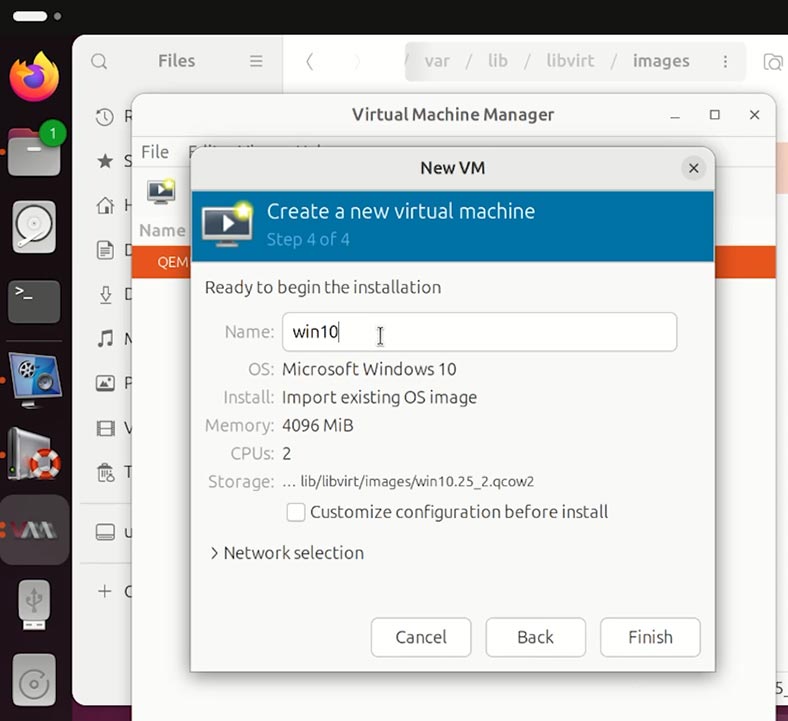Open the drive entry in Files sidebar
Screen dimensions: 788x721
point(105,532)
